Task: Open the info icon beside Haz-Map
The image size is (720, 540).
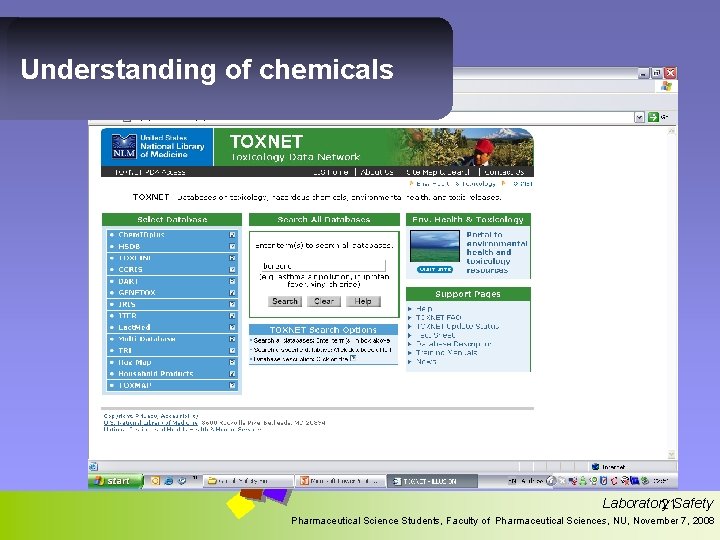Action: pyautogui.click(x=232, y=362)
